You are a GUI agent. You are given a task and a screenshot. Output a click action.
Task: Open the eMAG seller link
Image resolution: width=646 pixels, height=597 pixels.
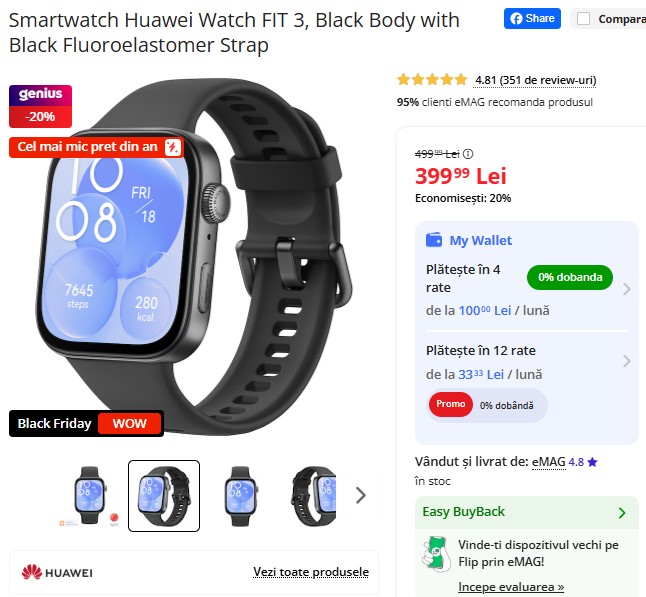(548, 462)
